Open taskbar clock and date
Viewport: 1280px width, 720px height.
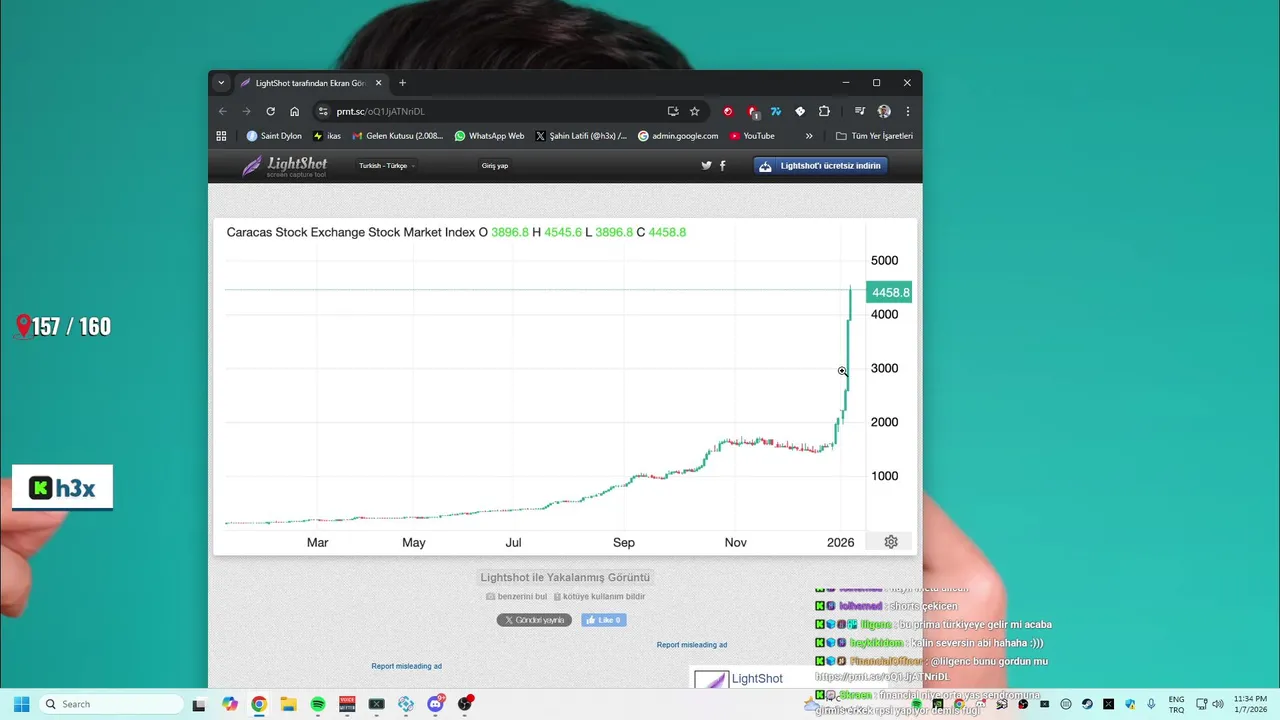tap(1250, 704)
